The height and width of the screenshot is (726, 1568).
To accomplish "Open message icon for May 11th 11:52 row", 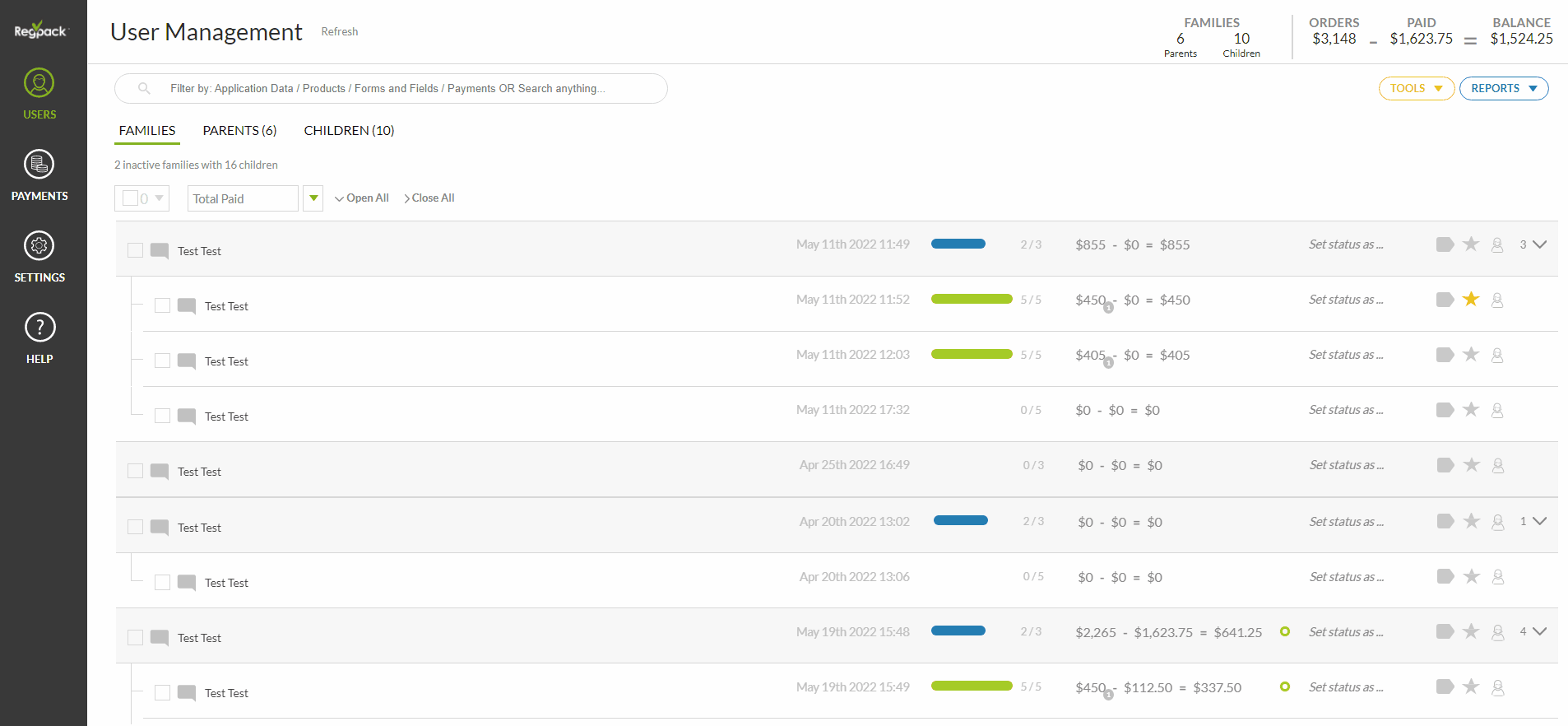I will [187, 306].
